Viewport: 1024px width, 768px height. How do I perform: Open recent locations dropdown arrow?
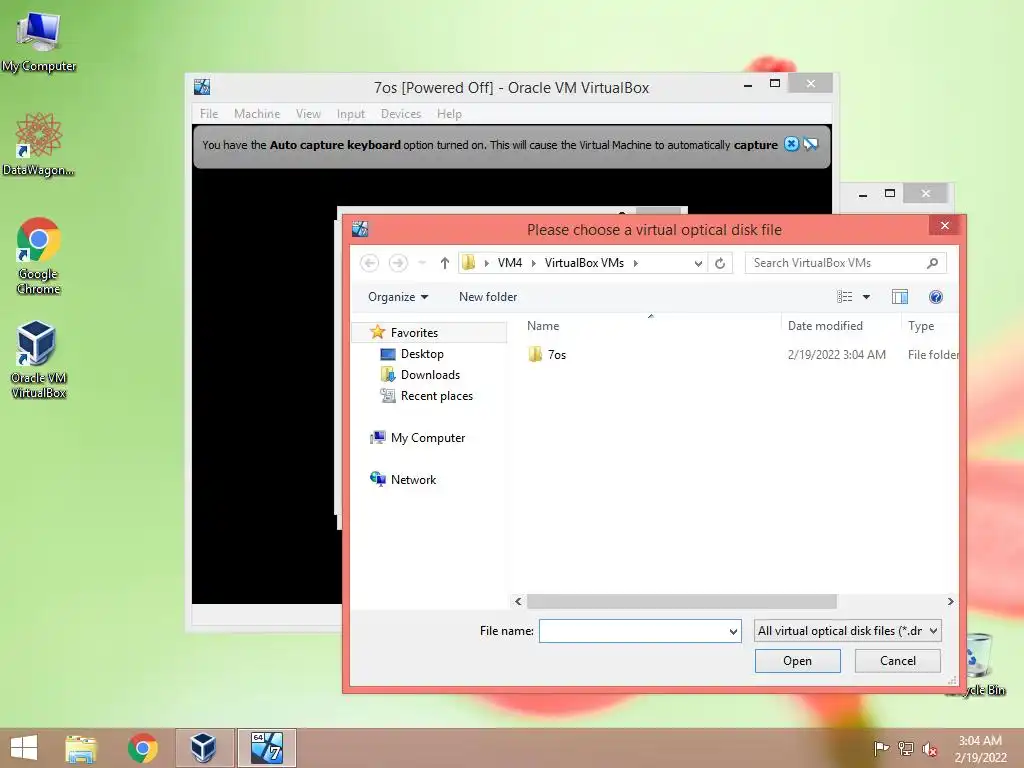422,263
